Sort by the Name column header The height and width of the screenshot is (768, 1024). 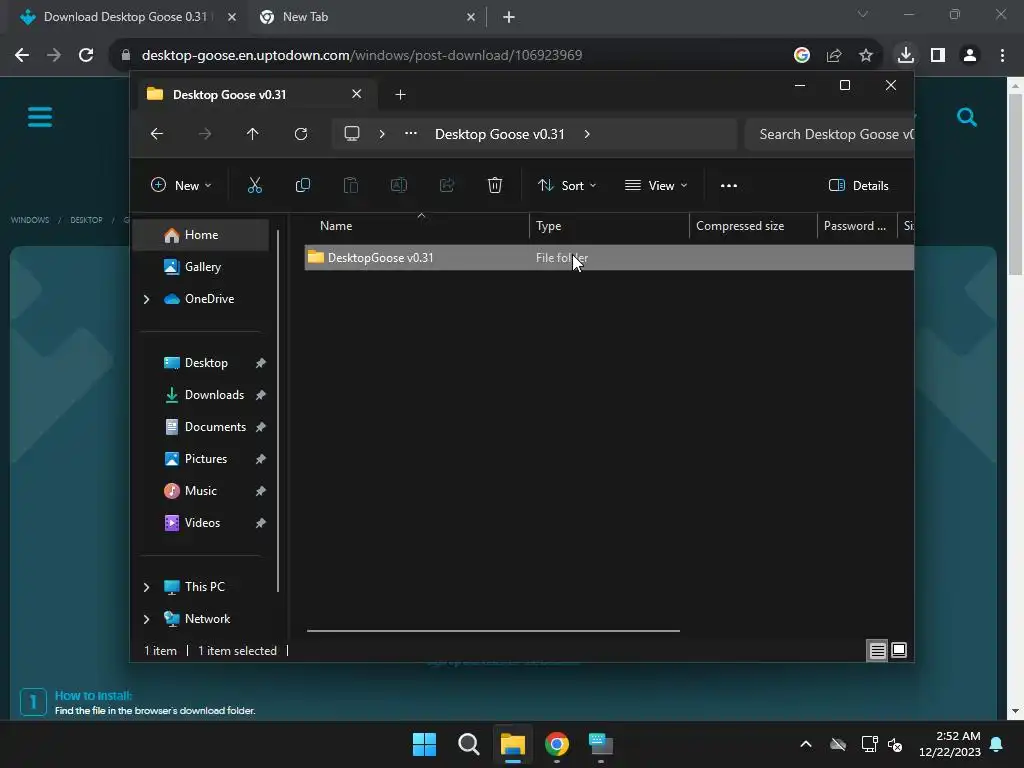417,226
